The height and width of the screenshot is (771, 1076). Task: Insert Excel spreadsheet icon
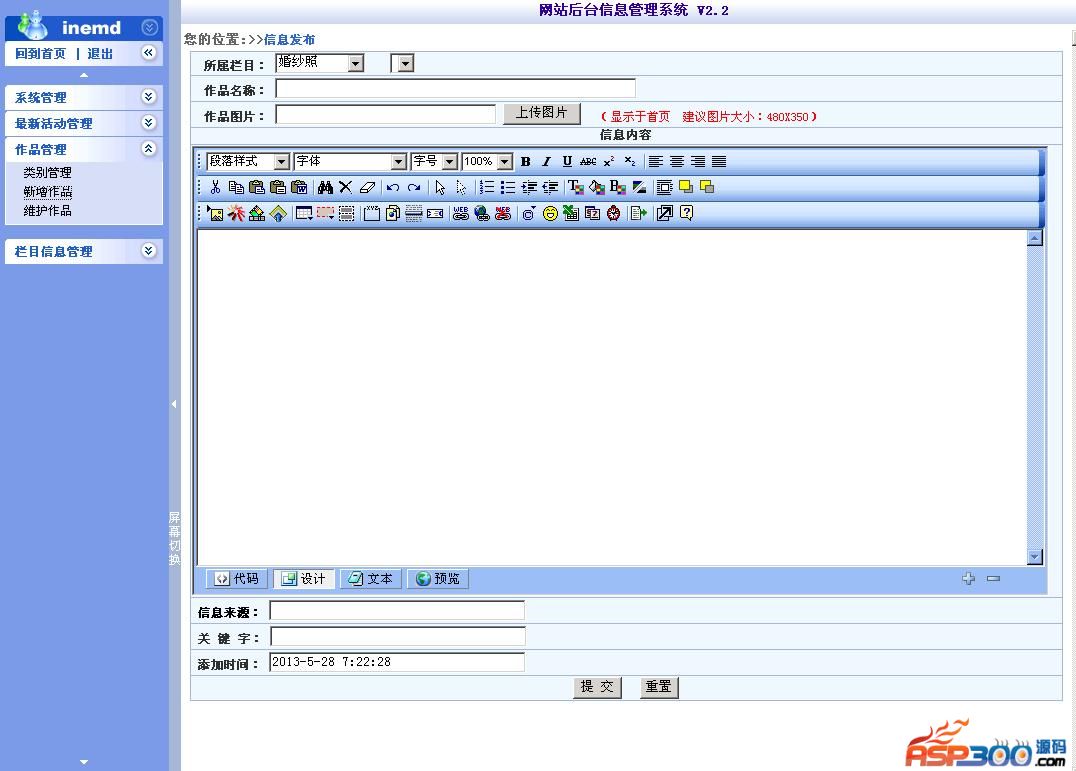click(571, 213)
